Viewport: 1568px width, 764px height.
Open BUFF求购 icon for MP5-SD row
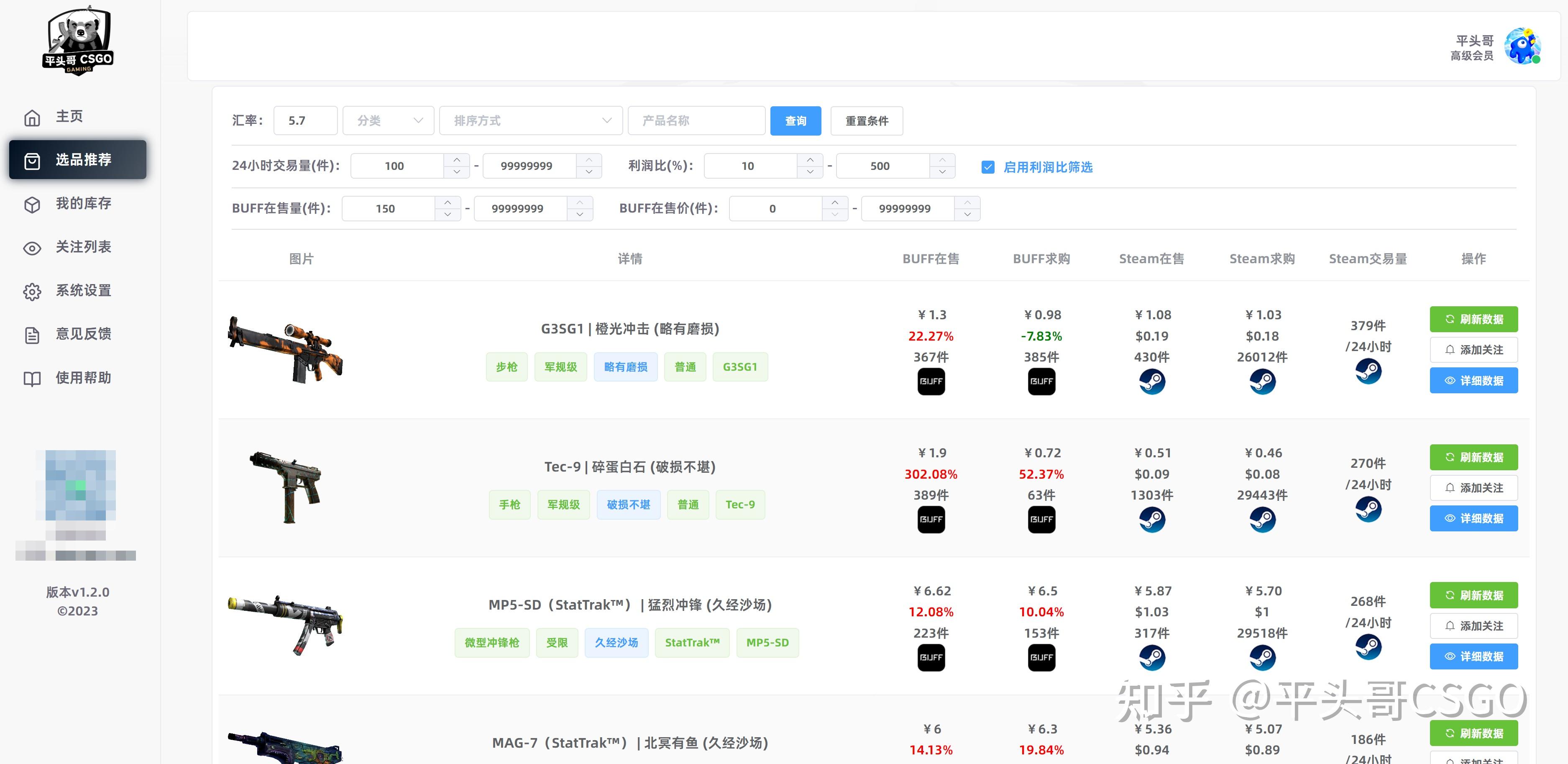coord(1041,657)
